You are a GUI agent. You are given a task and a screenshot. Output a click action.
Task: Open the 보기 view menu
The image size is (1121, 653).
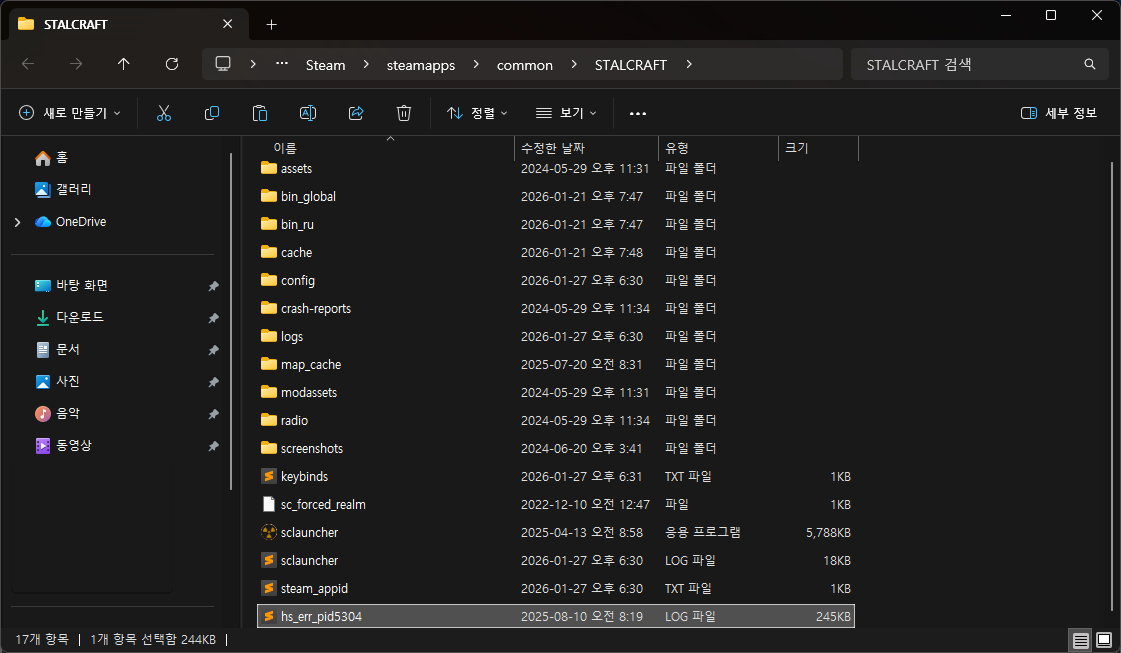566,113
